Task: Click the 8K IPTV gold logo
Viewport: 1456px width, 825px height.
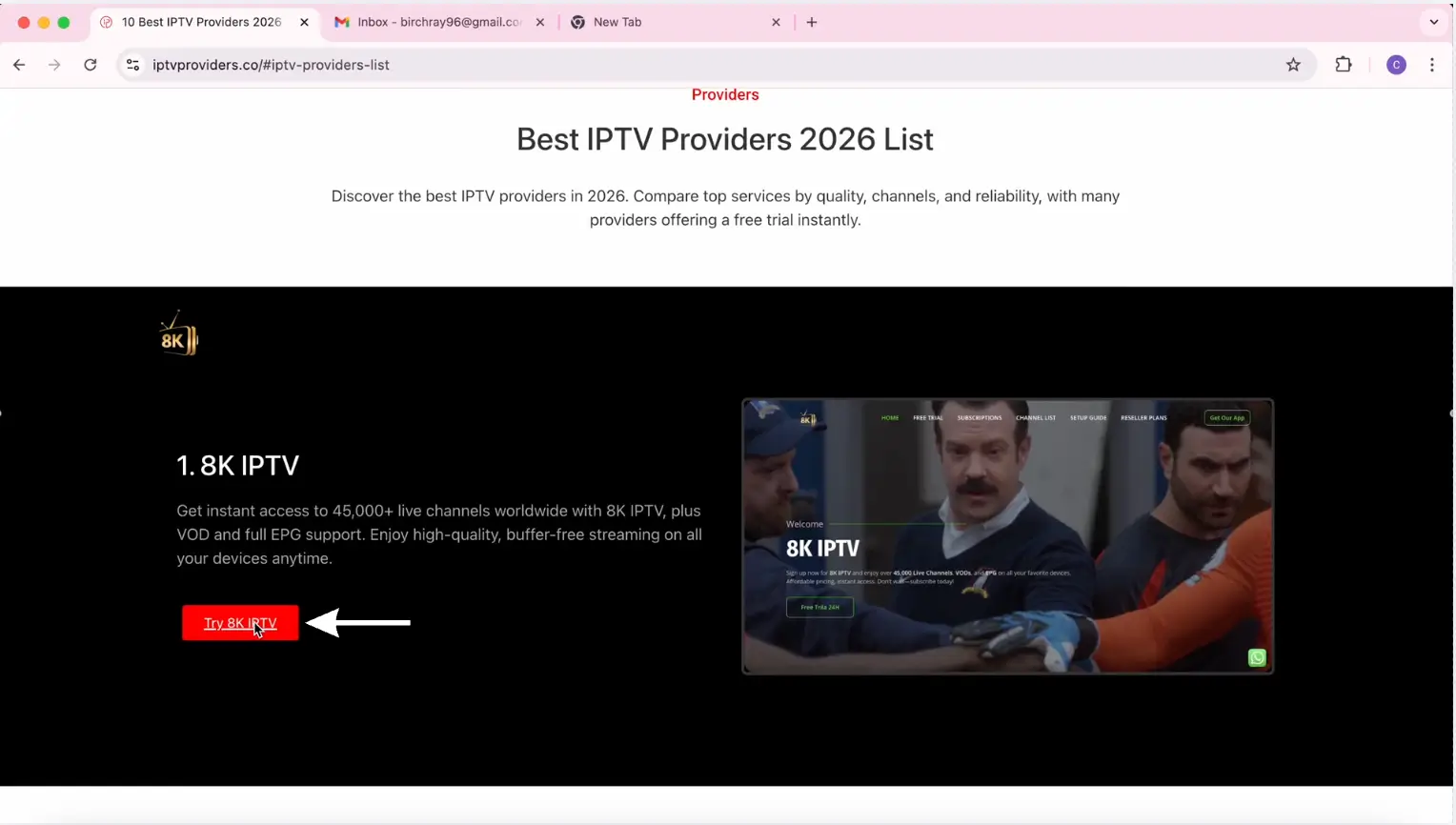Action: point(178,333)
